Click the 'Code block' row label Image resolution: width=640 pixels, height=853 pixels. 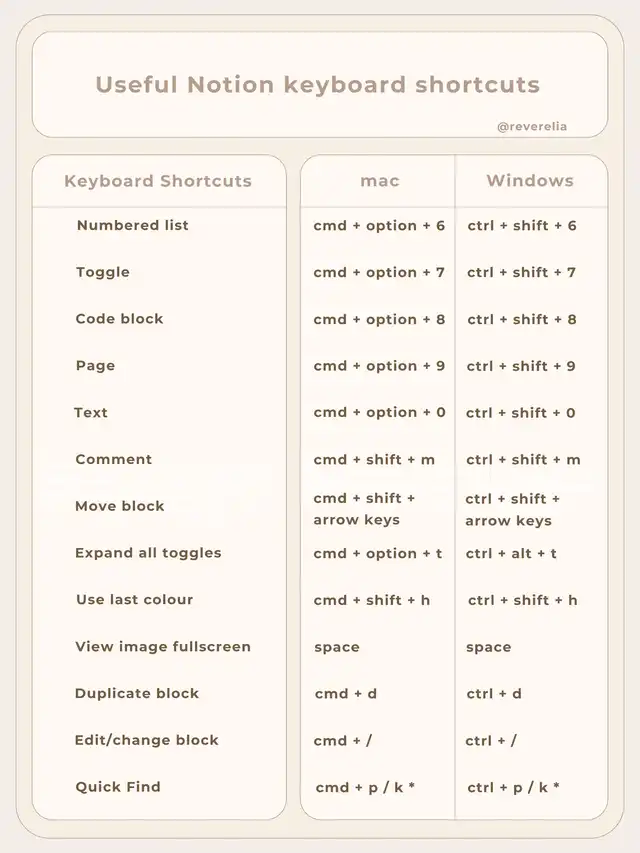pyautogui.click(x=119, y=319)
